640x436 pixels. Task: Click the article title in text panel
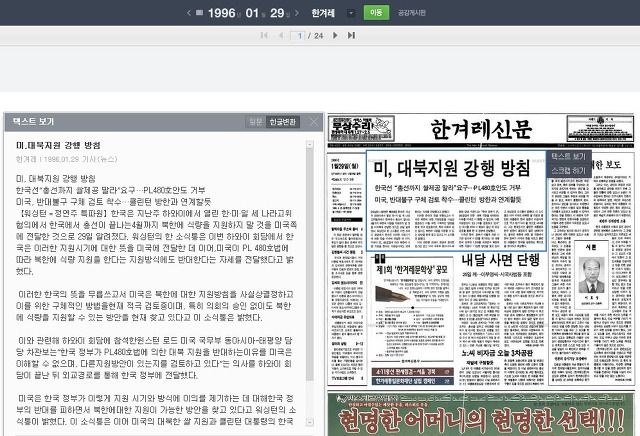click(58, 145)
